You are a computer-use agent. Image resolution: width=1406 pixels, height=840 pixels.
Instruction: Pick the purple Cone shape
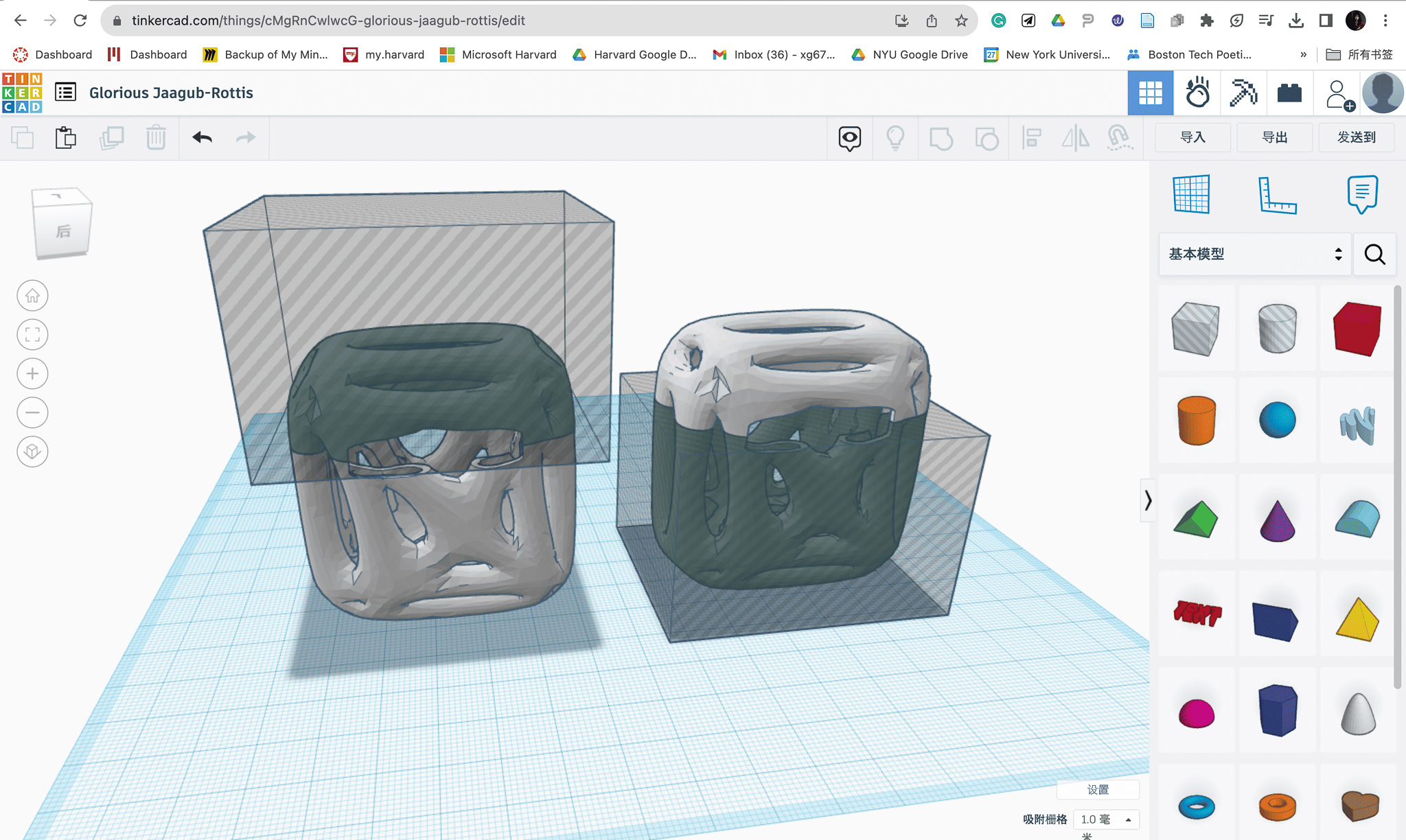coord(1278,521)
